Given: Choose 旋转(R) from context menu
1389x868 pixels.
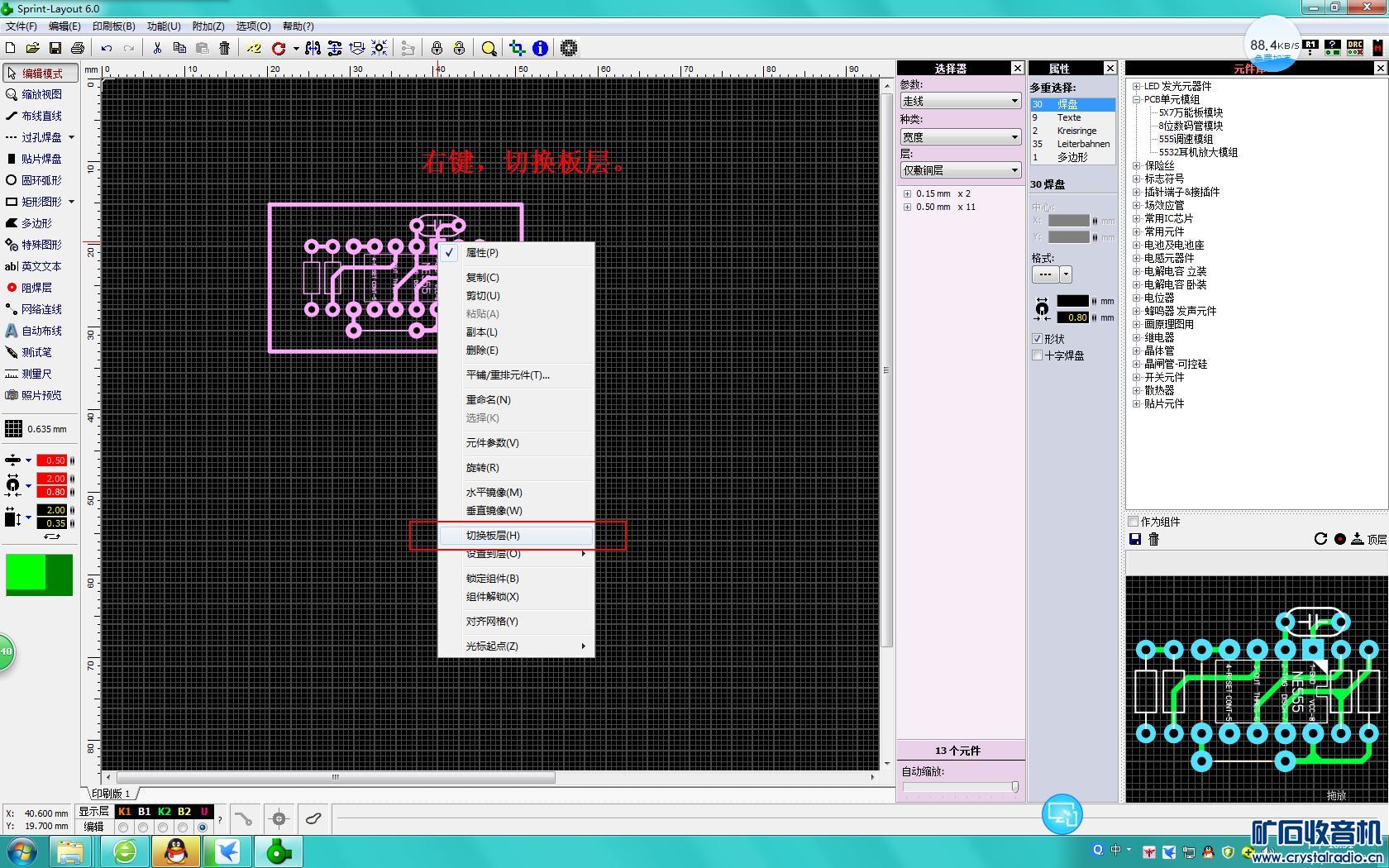Looking at the screenshot, I should click(516, 468).
